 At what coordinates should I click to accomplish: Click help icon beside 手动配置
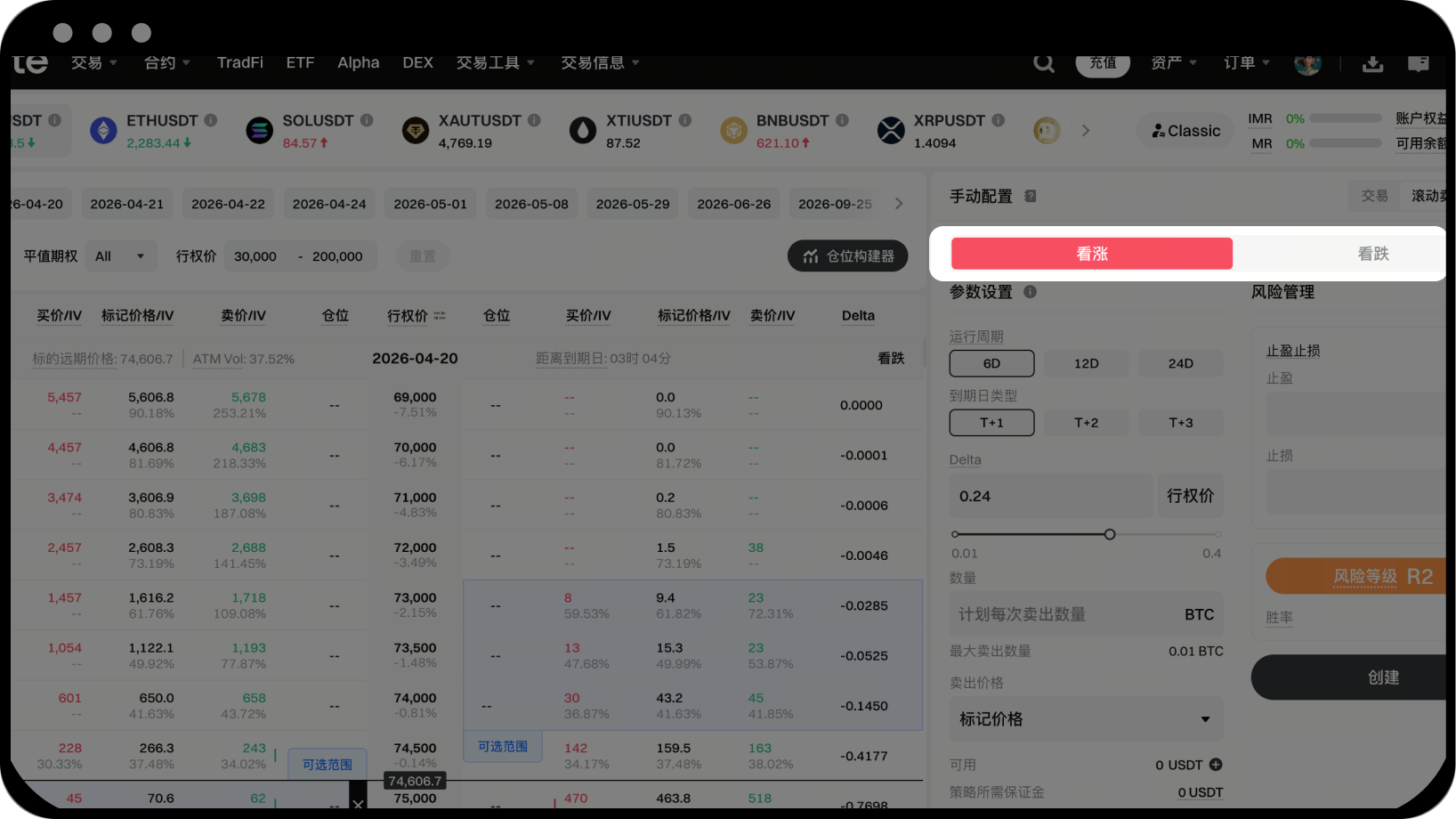[x=1030, y=197]
